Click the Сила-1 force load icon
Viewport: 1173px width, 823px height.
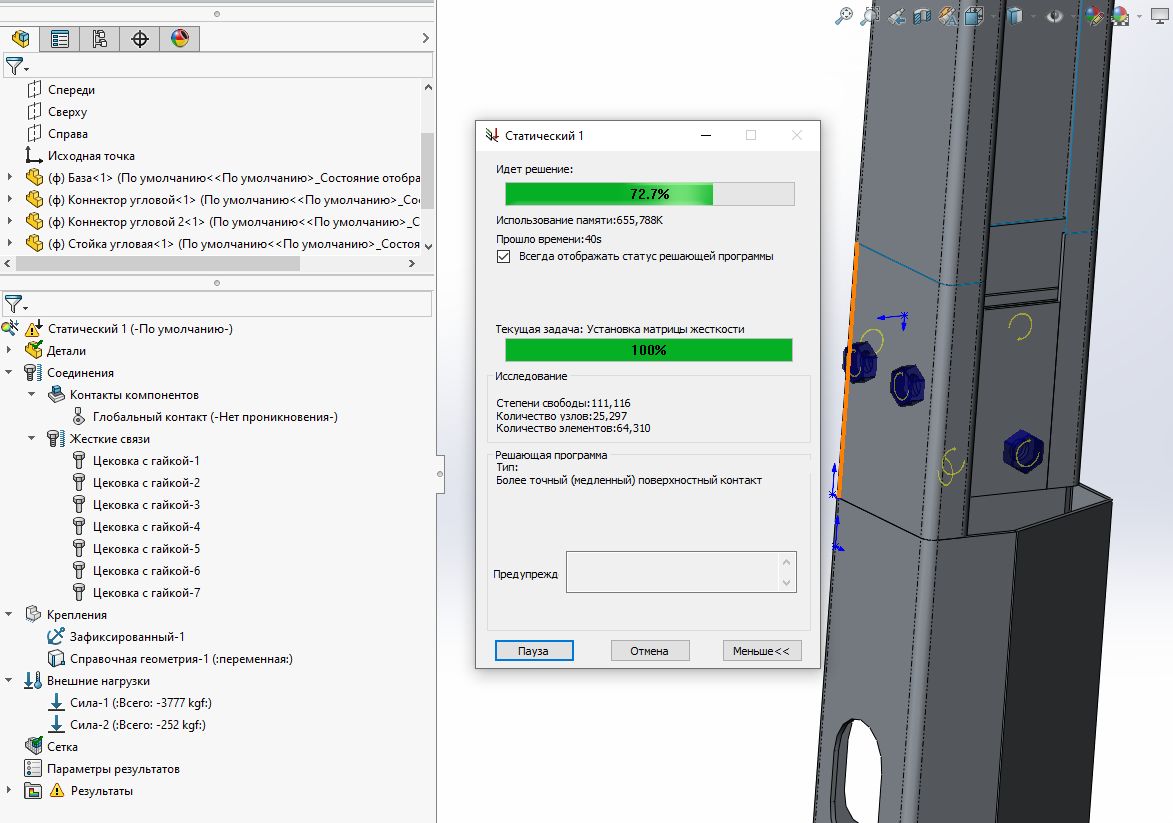click(x=56, y=703)
